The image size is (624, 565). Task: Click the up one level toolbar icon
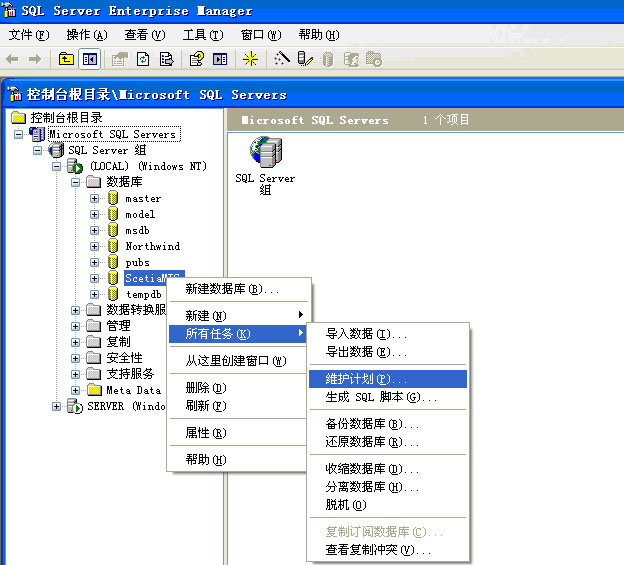pos(66,59)
